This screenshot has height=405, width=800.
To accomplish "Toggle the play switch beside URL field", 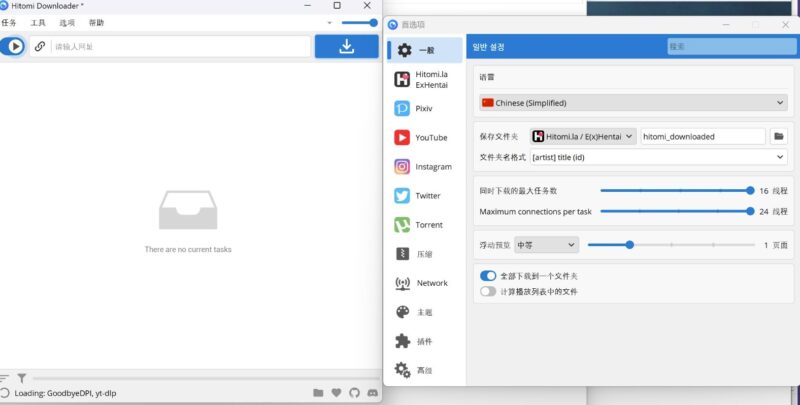I will click(14, 46).
